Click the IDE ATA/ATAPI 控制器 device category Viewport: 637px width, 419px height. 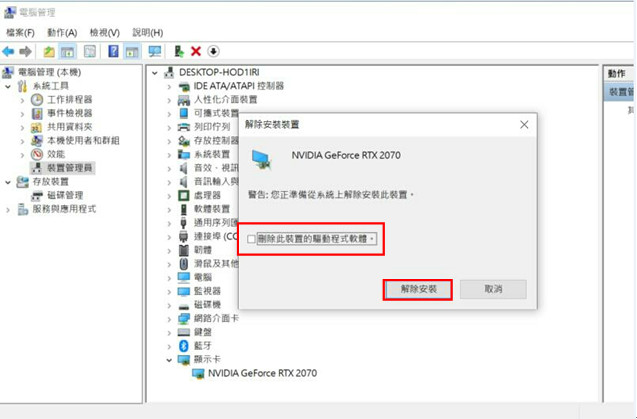[x=238, y=86]
